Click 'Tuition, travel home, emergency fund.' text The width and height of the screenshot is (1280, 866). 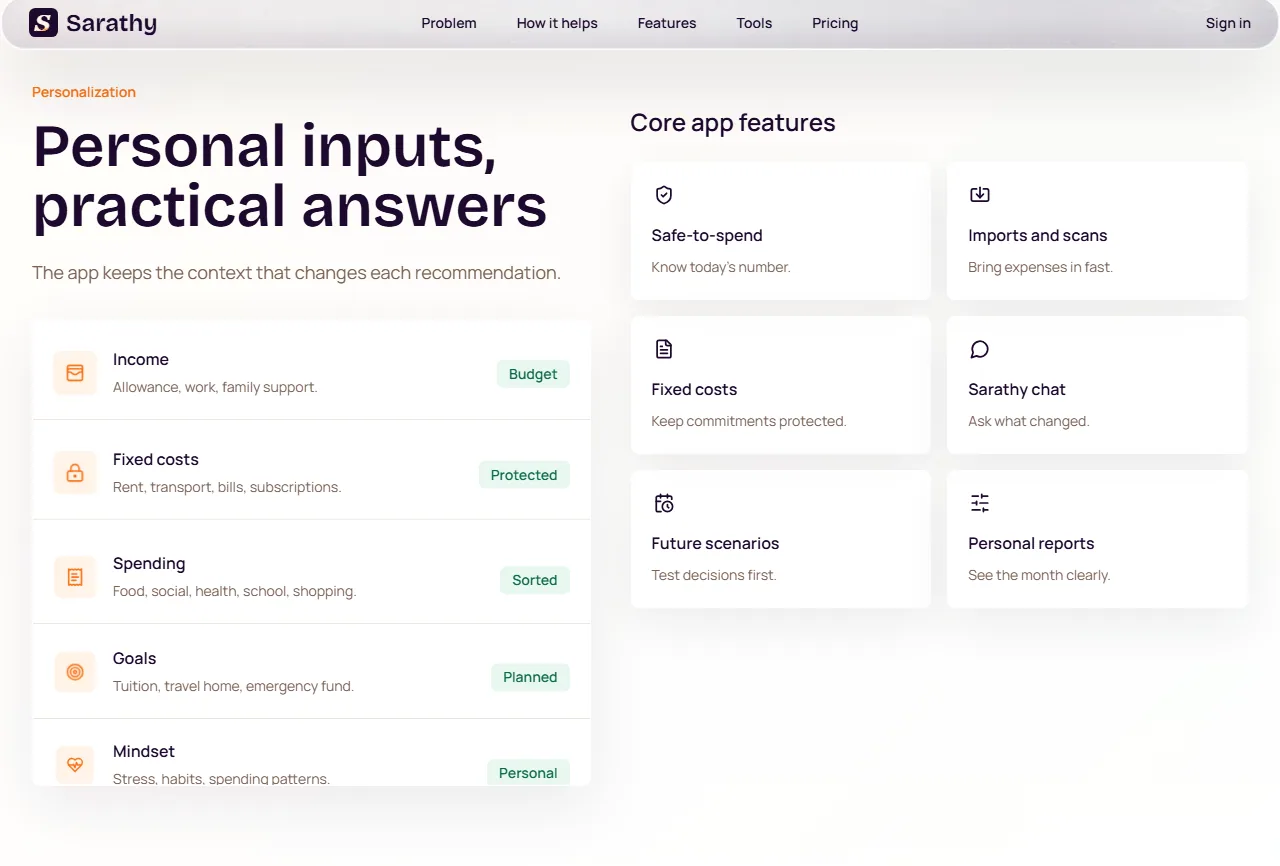pyautogui.click(x=233, y=686)
